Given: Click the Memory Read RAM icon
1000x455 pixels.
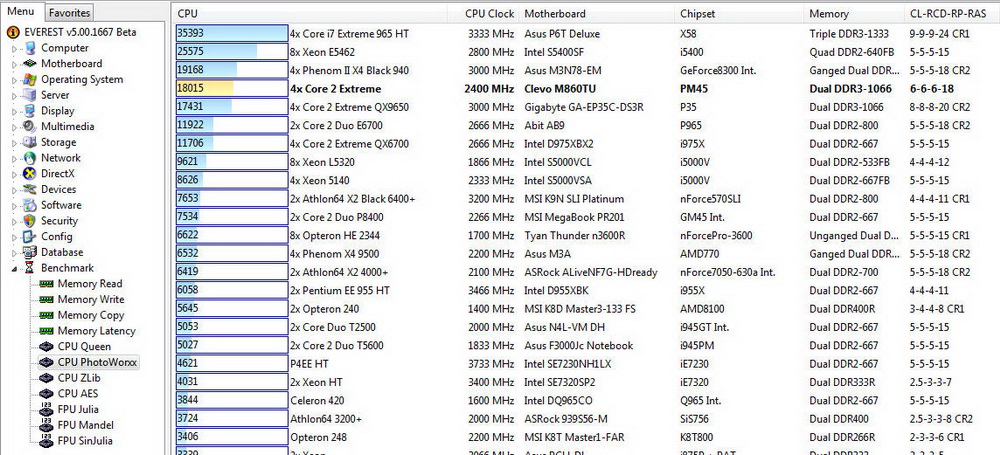Looking at the screenshot, I should click(x=46, y=283).
